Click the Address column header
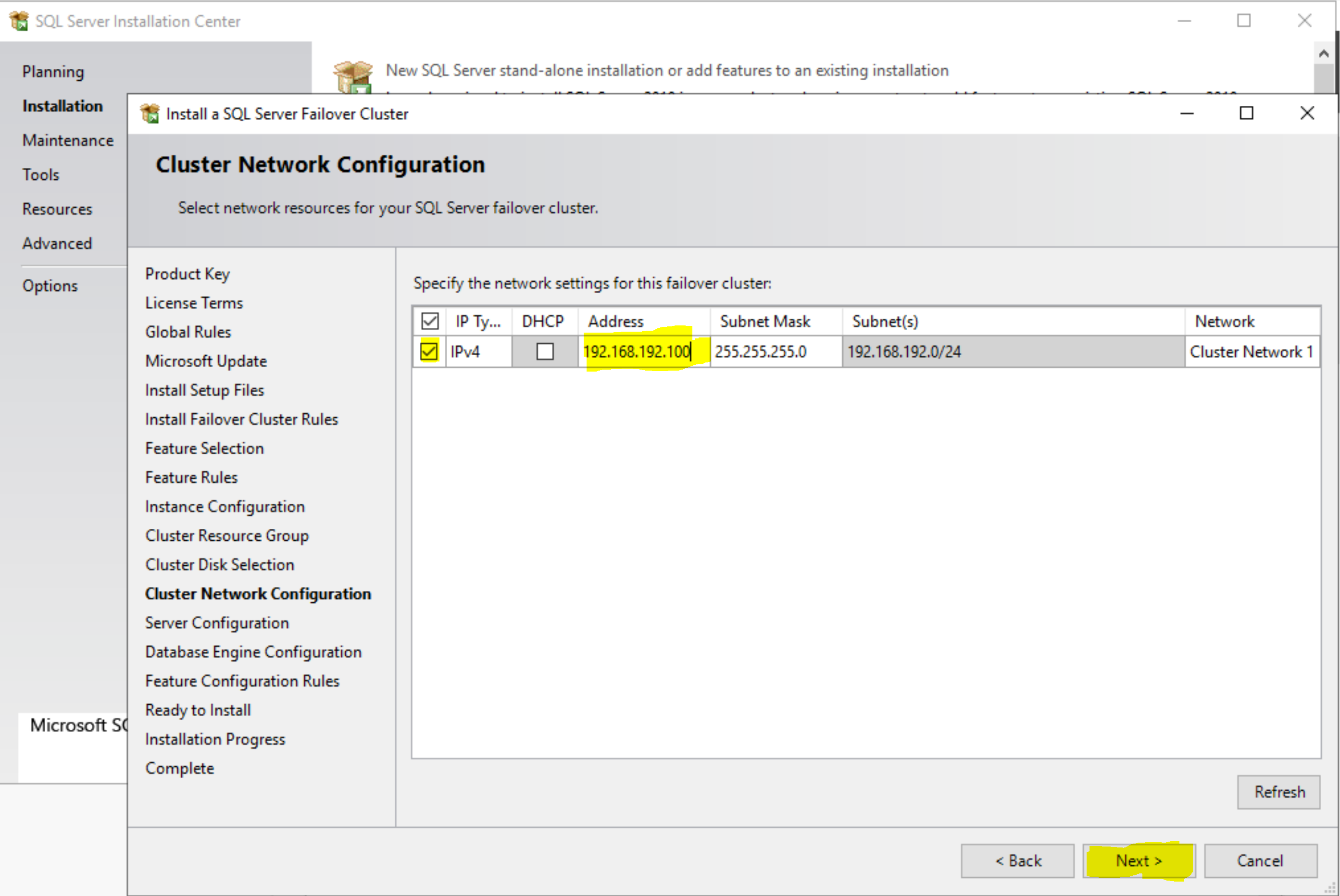Image resolution: width=1340 pixels, height=896 pixels. pos(644,321)
